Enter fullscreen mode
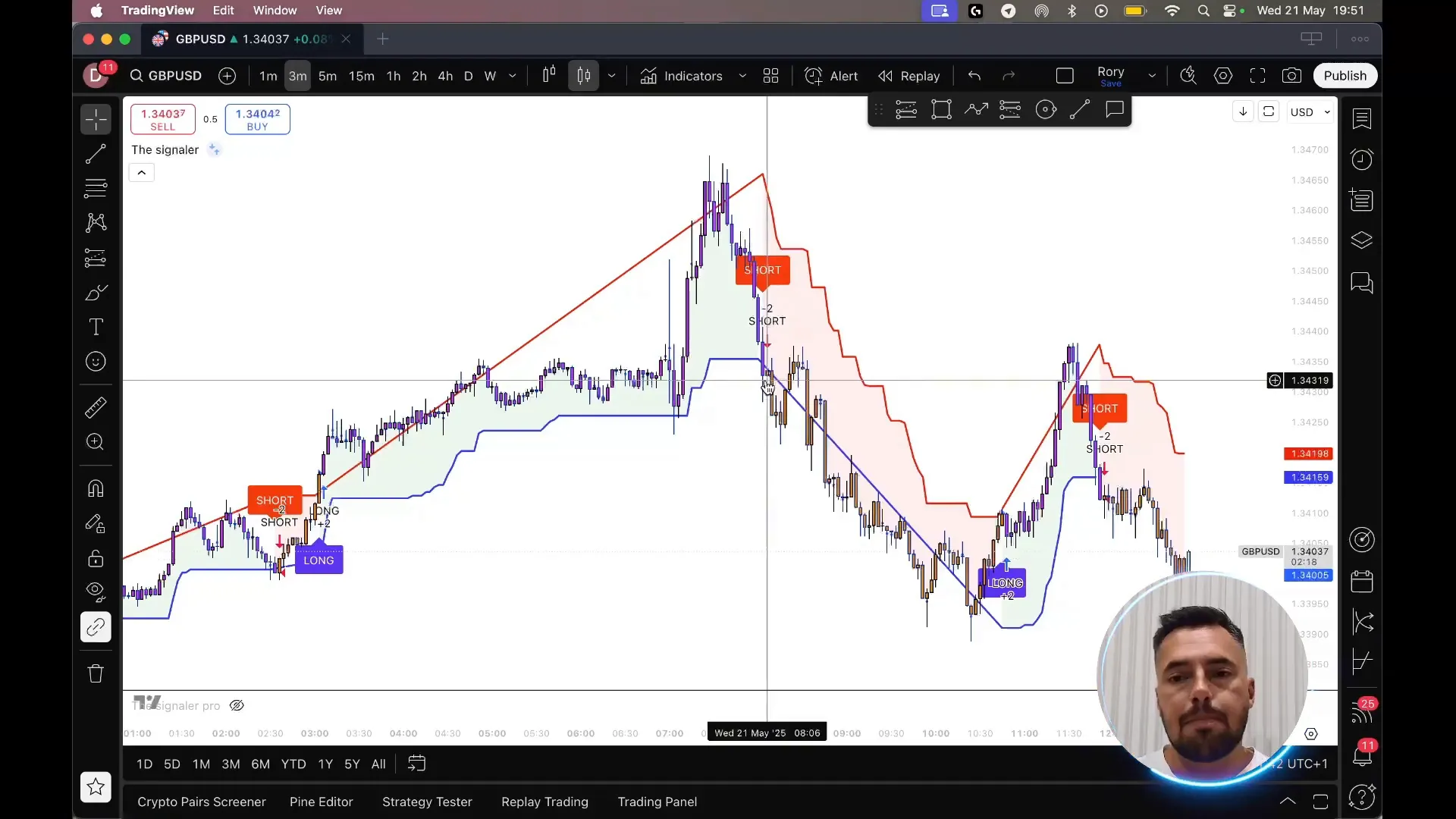This screenshot has height=819, width=1456. coord(1258,76)
